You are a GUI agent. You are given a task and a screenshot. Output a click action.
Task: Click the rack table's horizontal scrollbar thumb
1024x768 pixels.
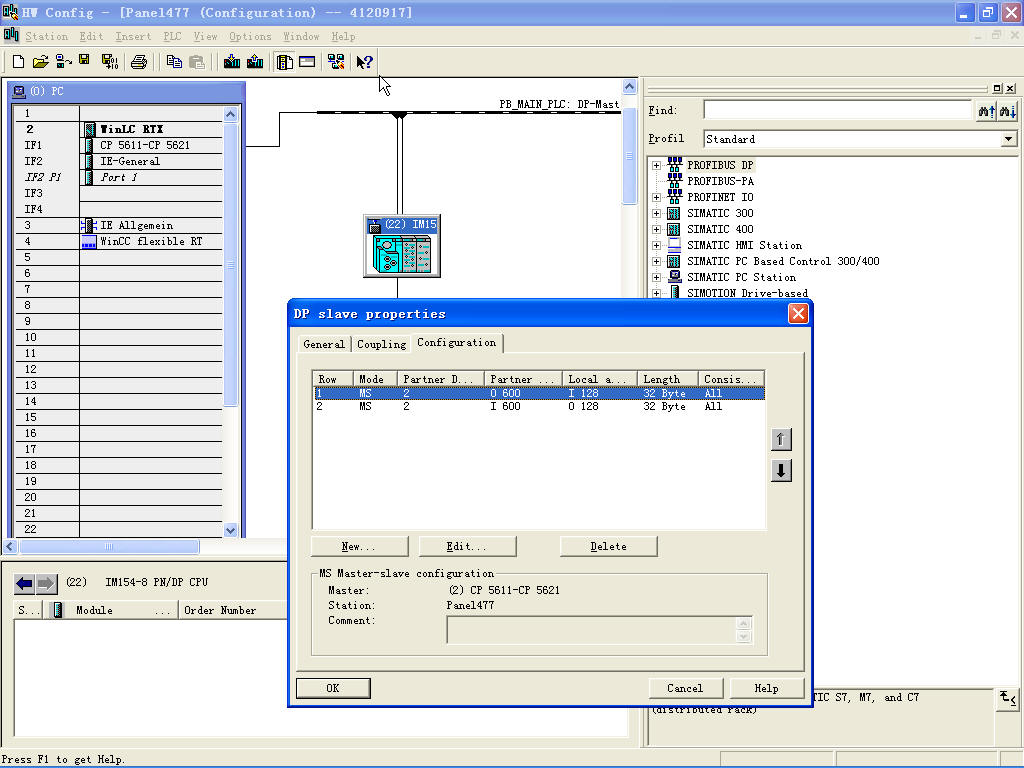(109, 547)
